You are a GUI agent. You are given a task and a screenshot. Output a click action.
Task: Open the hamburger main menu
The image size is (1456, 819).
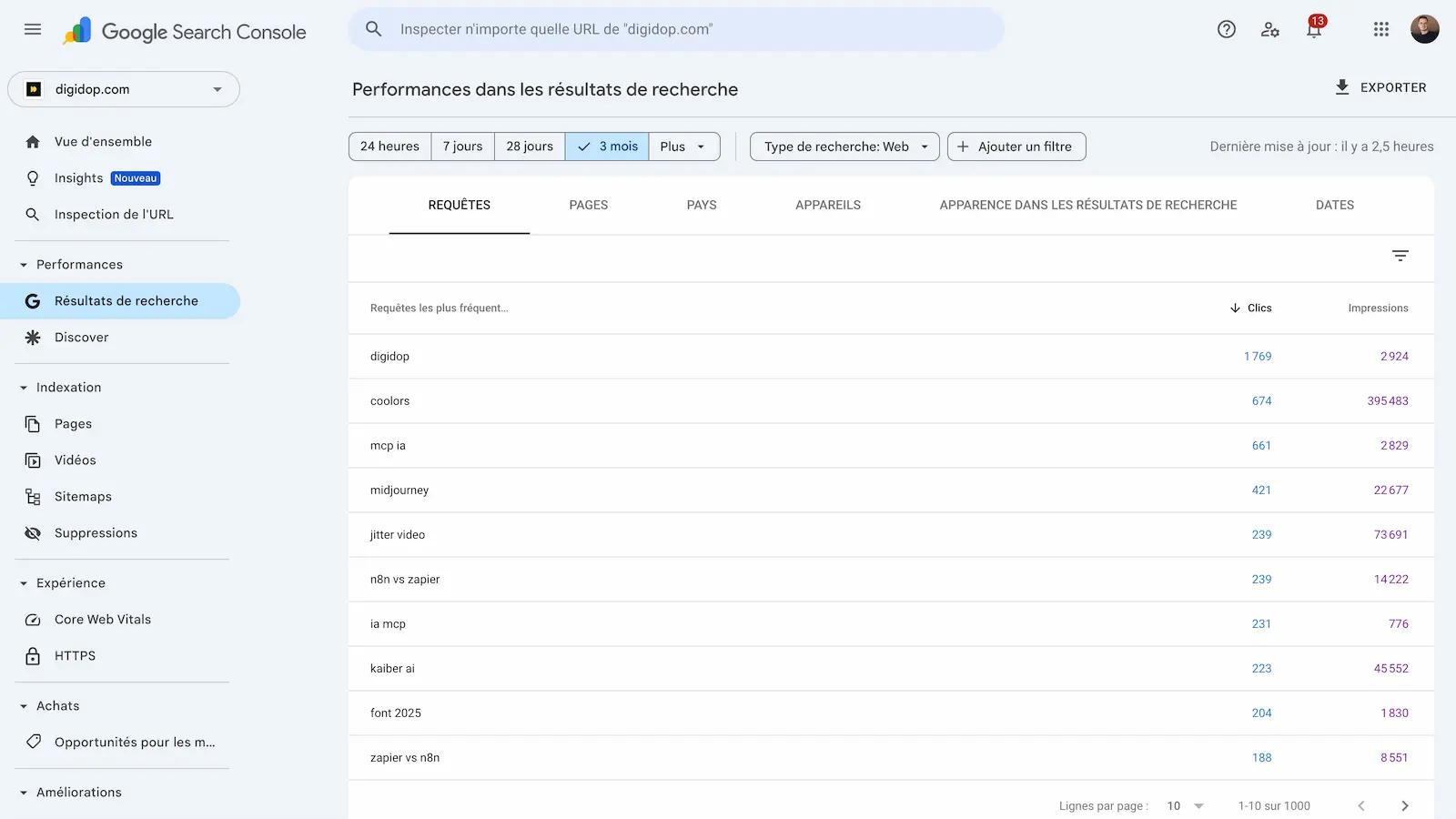click(x=33, y=29)
